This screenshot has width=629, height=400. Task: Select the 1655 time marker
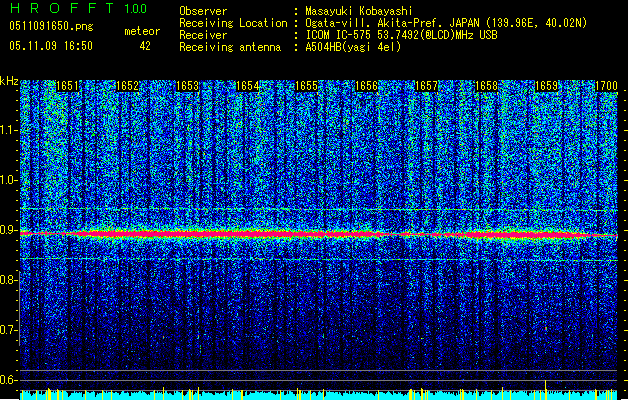click(x=306, y=87)
